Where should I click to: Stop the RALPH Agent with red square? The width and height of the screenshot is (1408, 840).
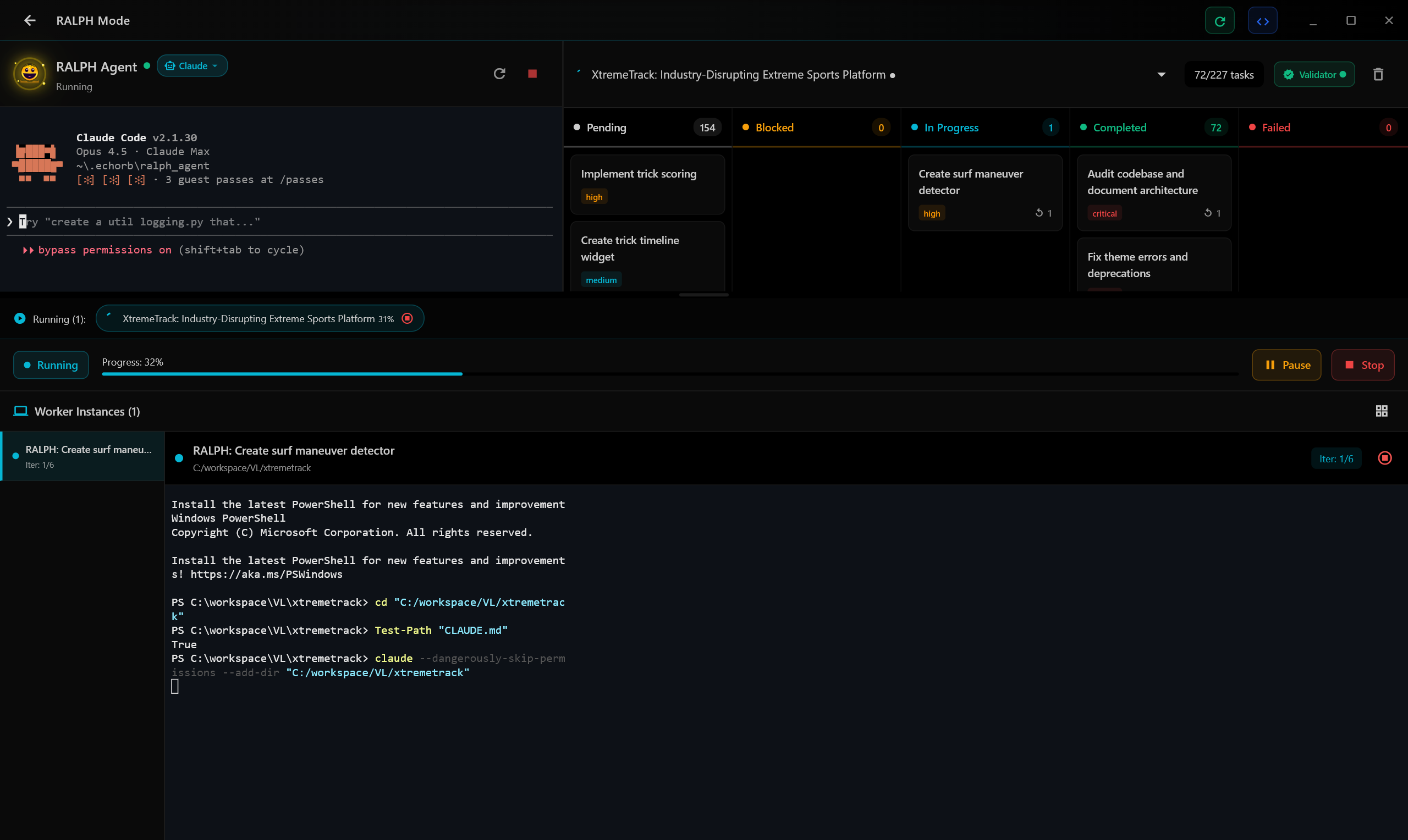[532, 74]
